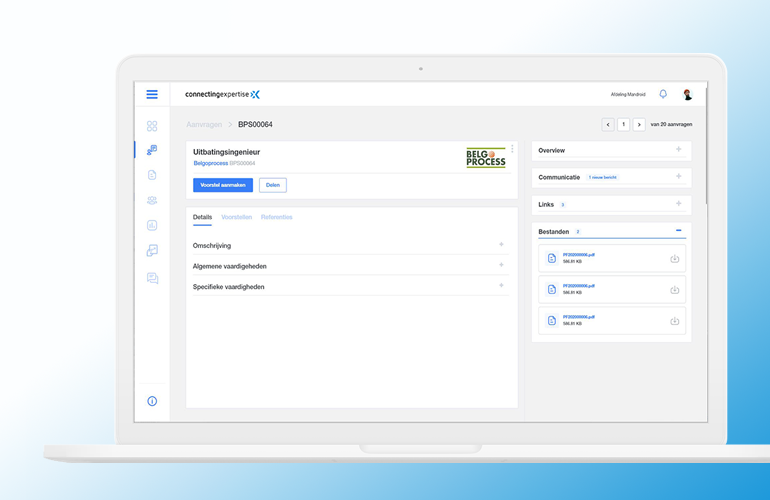This screenshot has width=770, height=500.
Task: Download the bottom file in Bestanden
Action: 675,321
